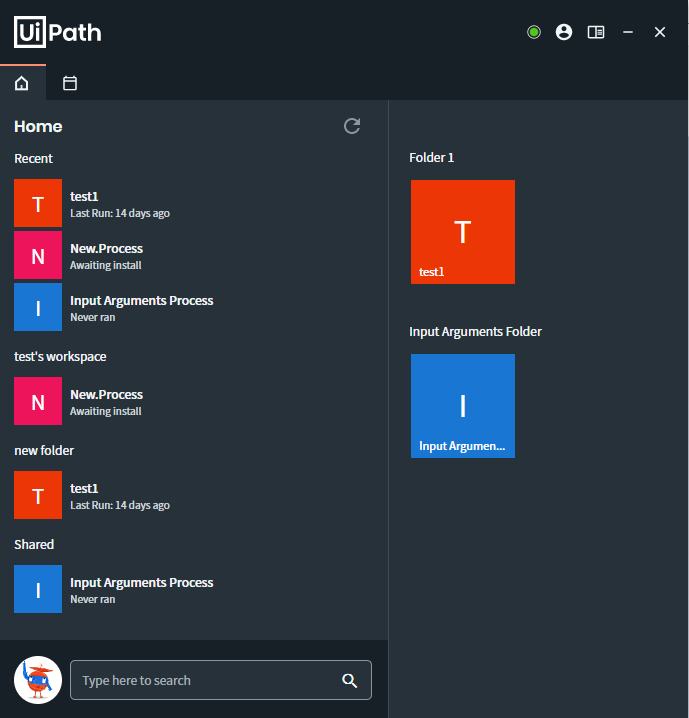689x718 pixels.
Task: Click 'Last Run: 14 days ago' under Recent
Action: point(120,213)
